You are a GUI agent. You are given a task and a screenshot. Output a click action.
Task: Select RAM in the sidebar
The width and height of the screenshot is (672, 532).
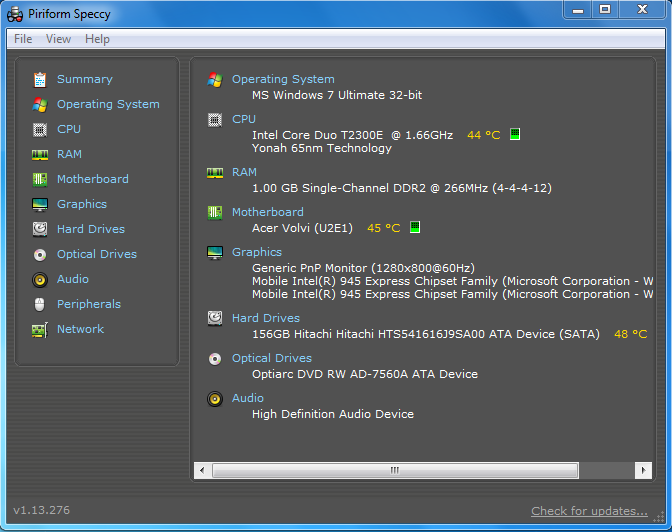coord(69,154)
